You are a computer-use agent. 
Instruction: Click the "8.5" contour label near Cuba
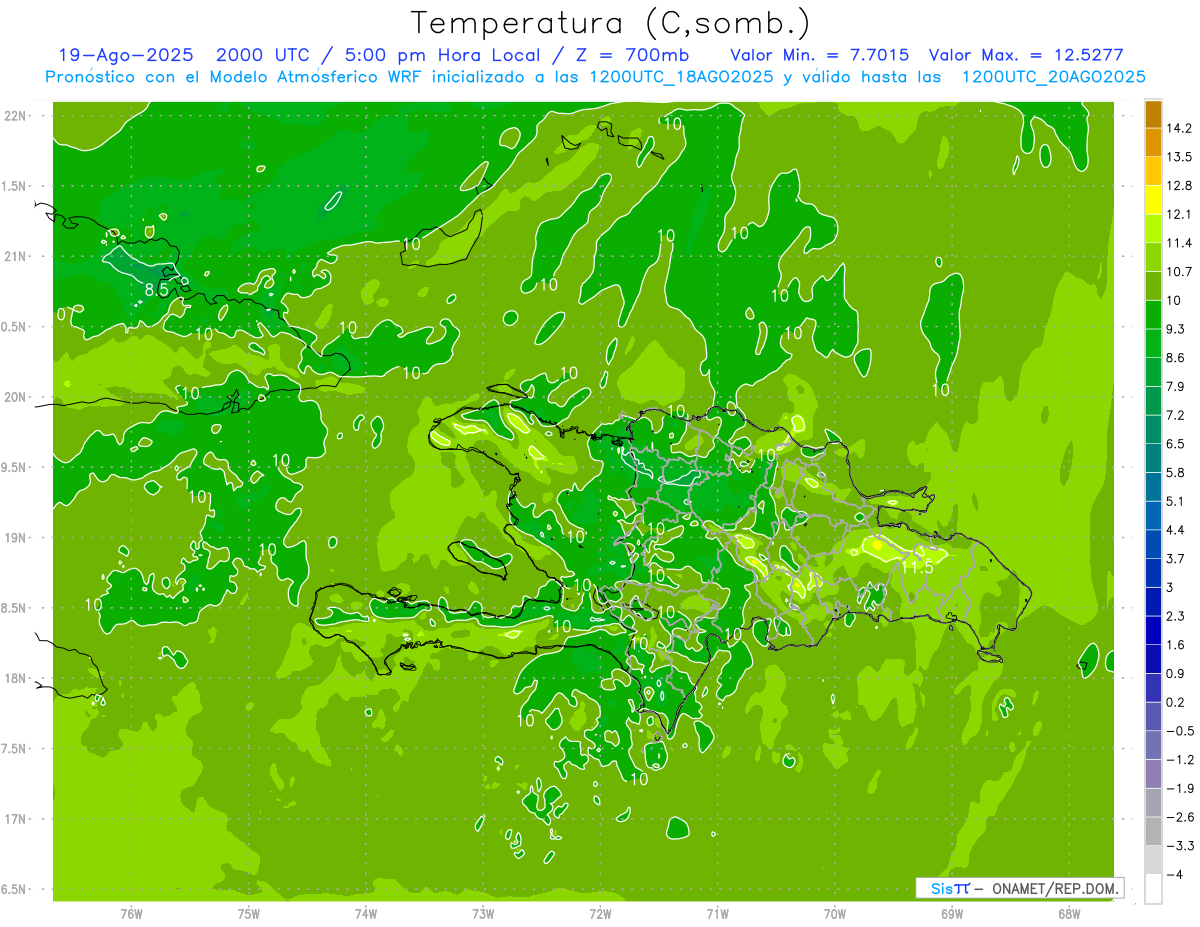157,290
